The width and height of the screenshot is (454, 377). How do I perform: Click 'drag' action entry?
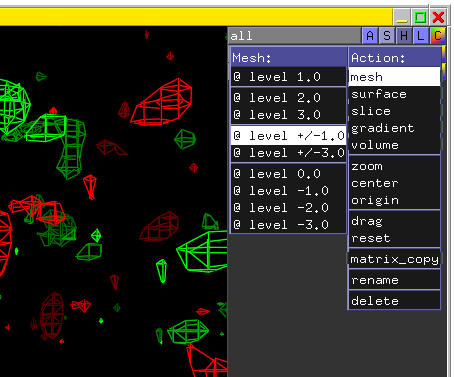394,221
